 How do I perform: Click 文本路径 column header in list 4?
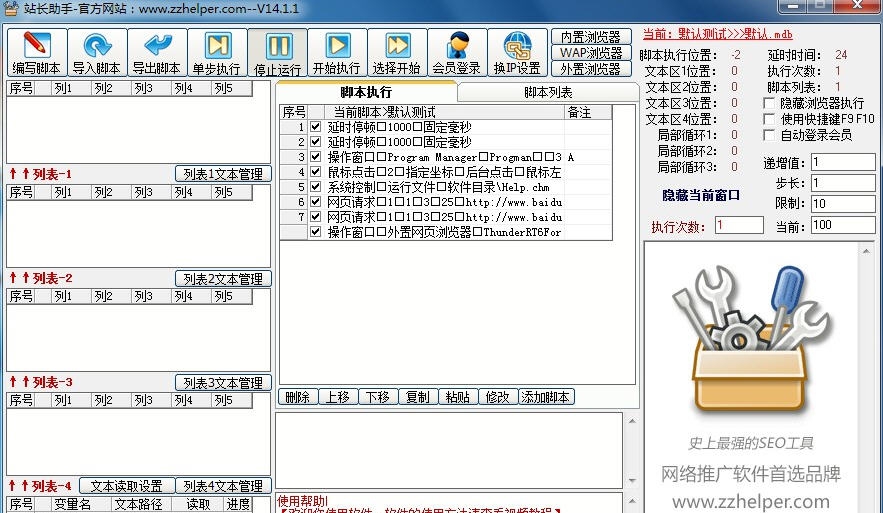point(139,504)
